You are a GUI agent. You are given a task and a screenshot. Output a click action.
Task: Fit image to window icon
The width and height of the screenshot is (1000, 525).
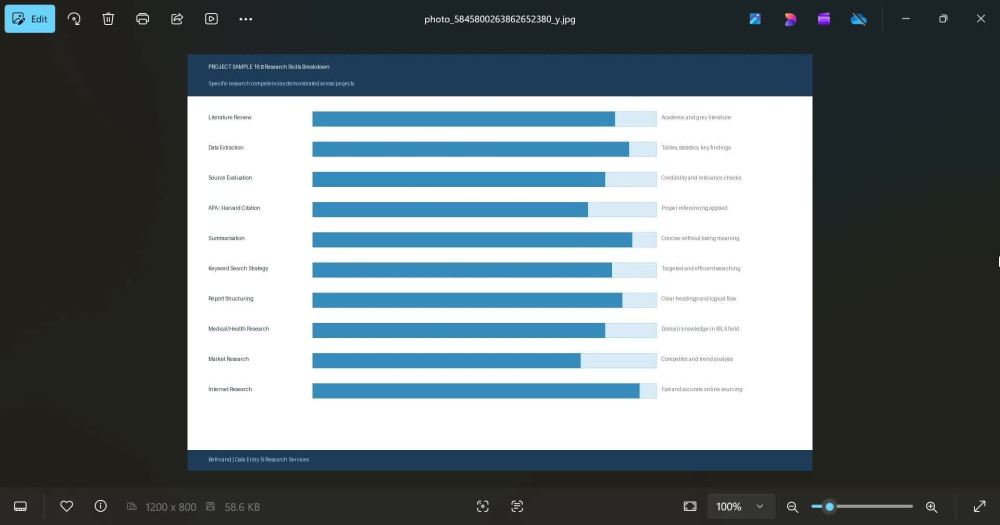[x=690, y=507]
